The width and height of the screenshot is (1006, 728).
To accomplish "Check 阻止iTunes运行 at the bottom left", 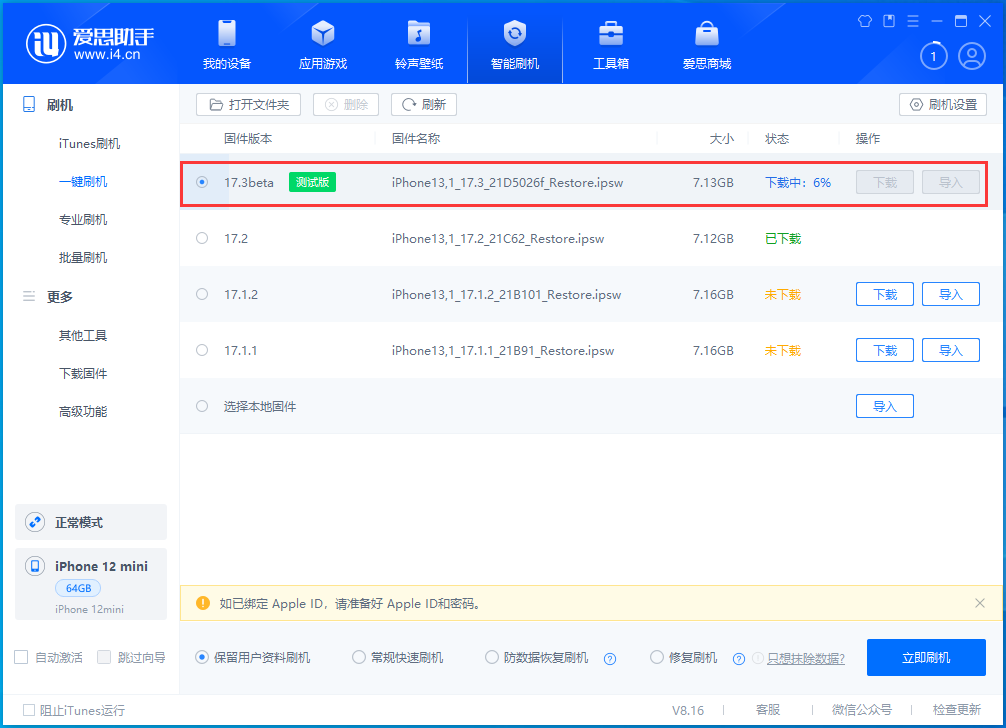I will coord(29,710).
